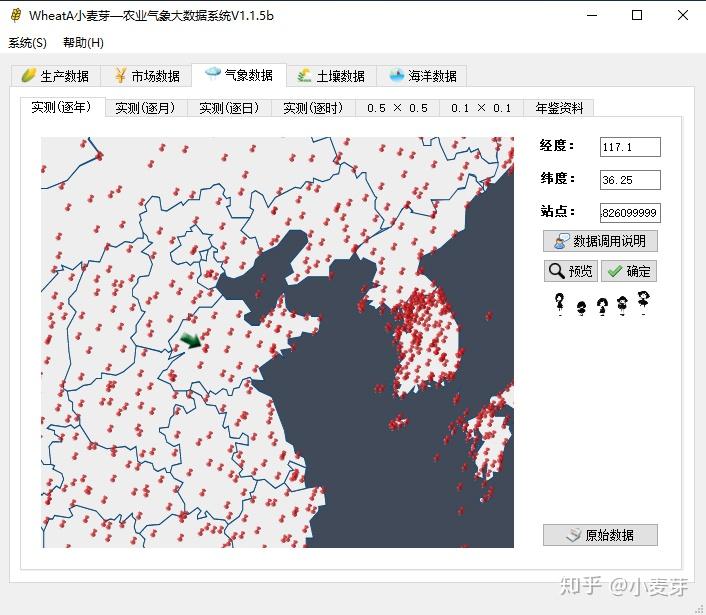
Task: Click the second cartoon figure icon
Action: 581,308
